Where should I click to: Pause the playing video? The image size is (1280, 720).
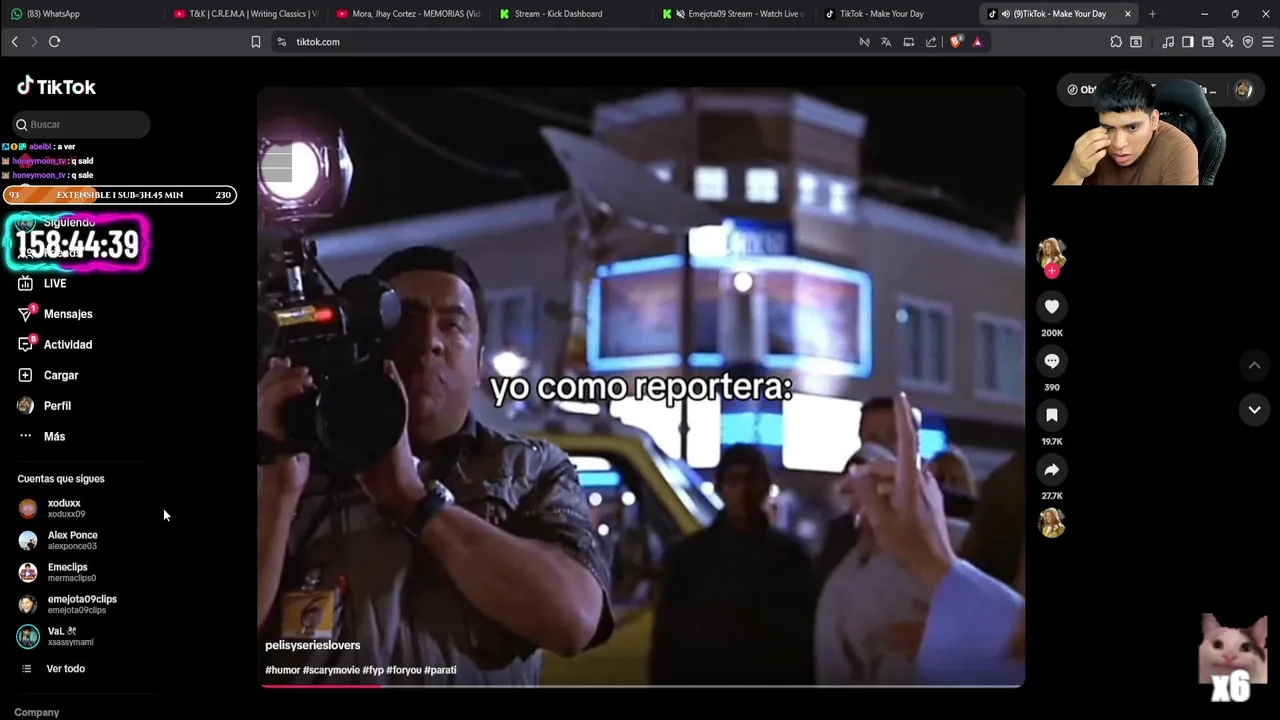(641, 386)
